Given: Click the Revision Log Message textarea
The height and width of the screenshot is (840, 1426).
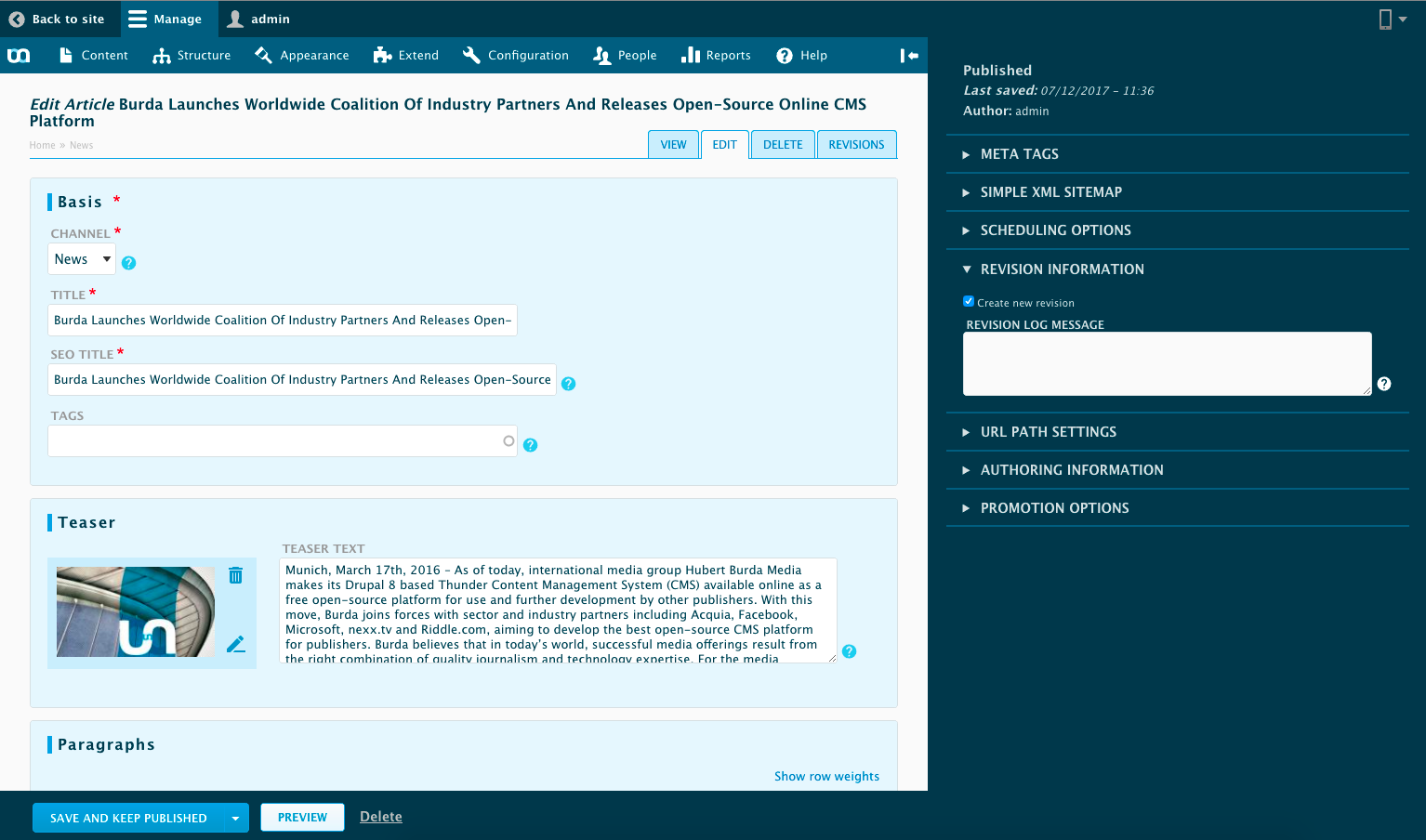Looking at the screenshot, I should point(1168,363).
